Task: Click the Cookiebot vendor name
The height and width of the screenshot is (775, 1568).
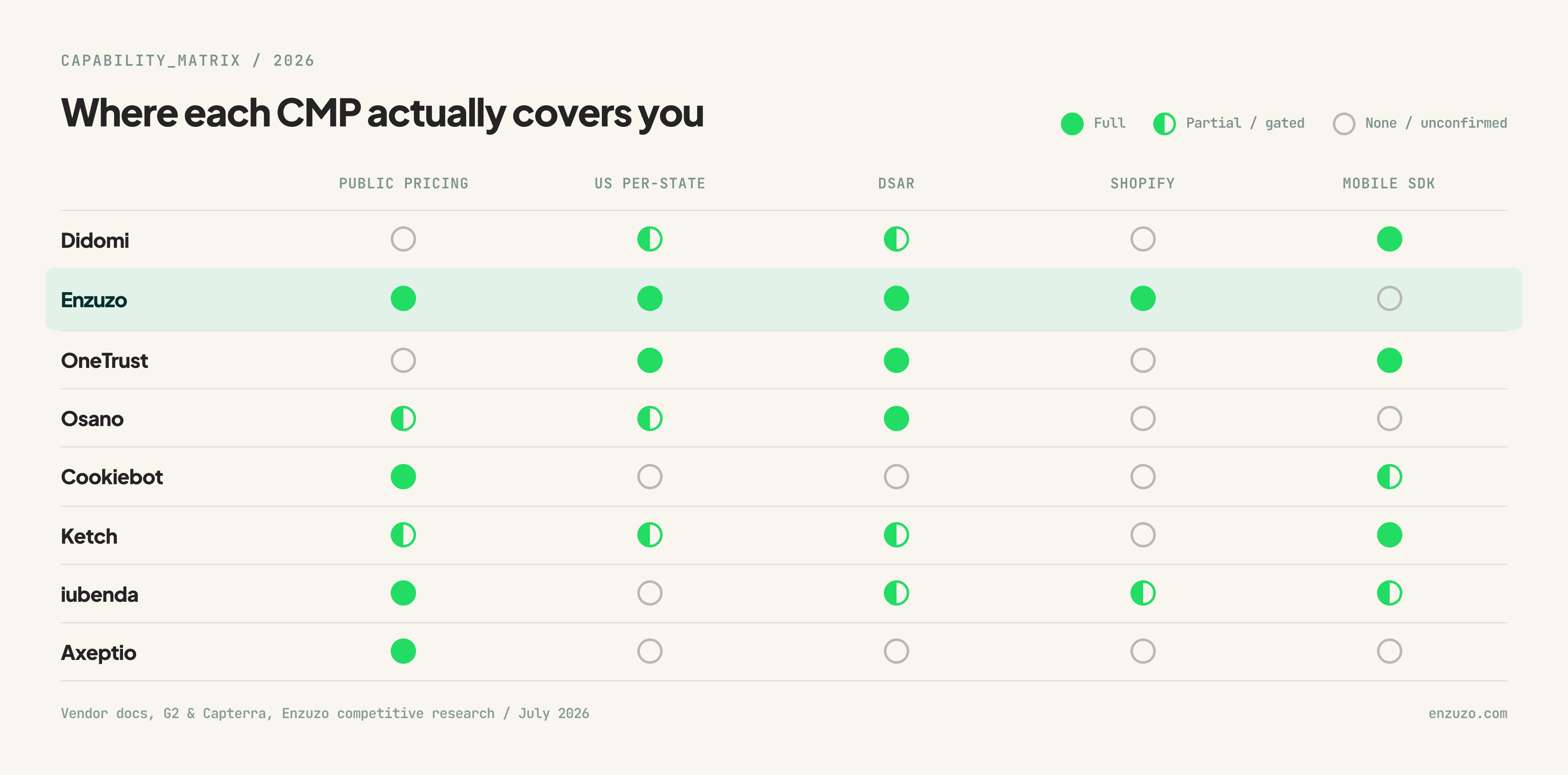Action: (x=111, y=477)
